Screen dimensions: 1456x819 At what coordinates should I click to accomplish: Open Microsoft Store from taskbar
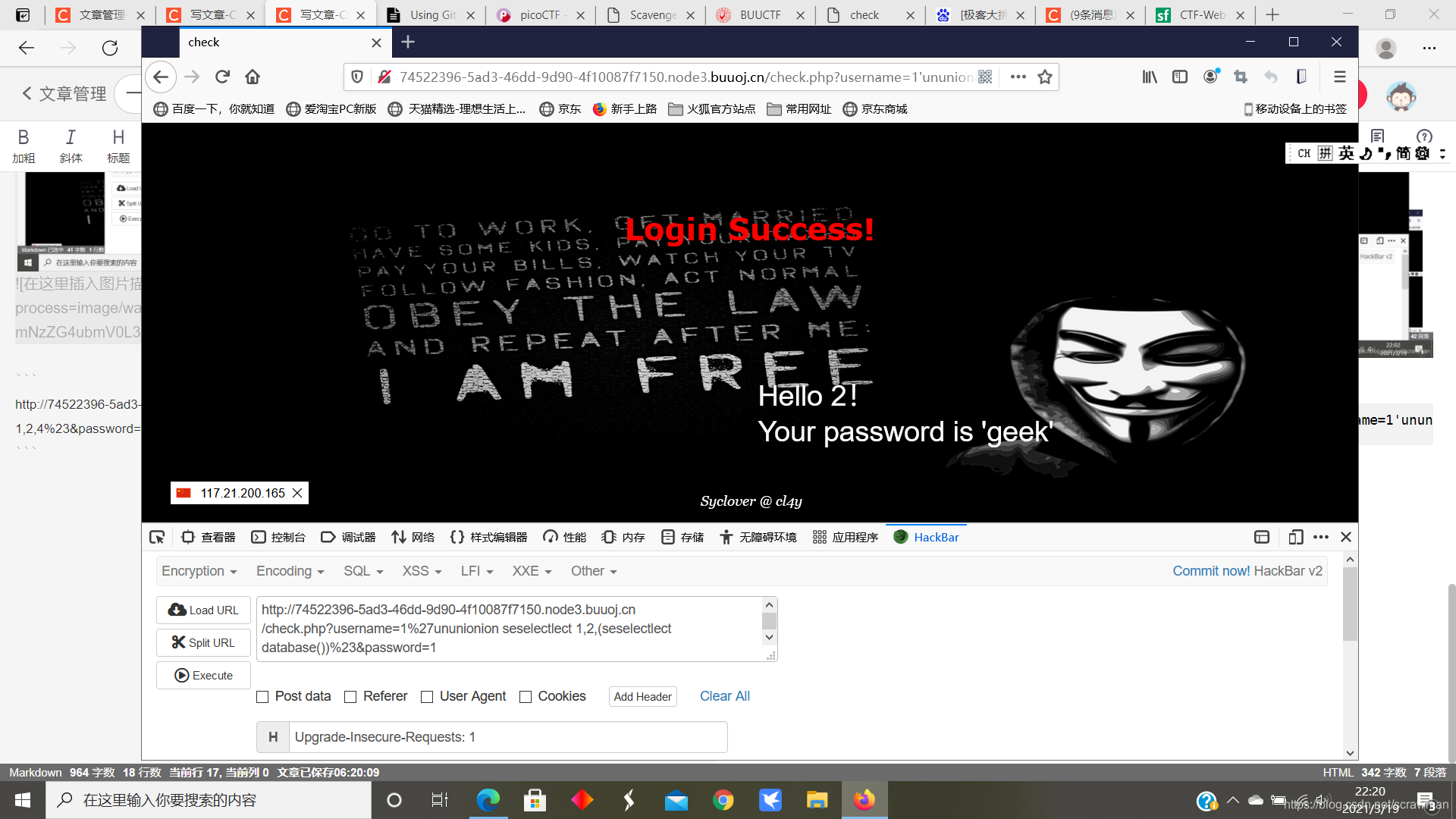pyautogui.click(x=535, y=800)
